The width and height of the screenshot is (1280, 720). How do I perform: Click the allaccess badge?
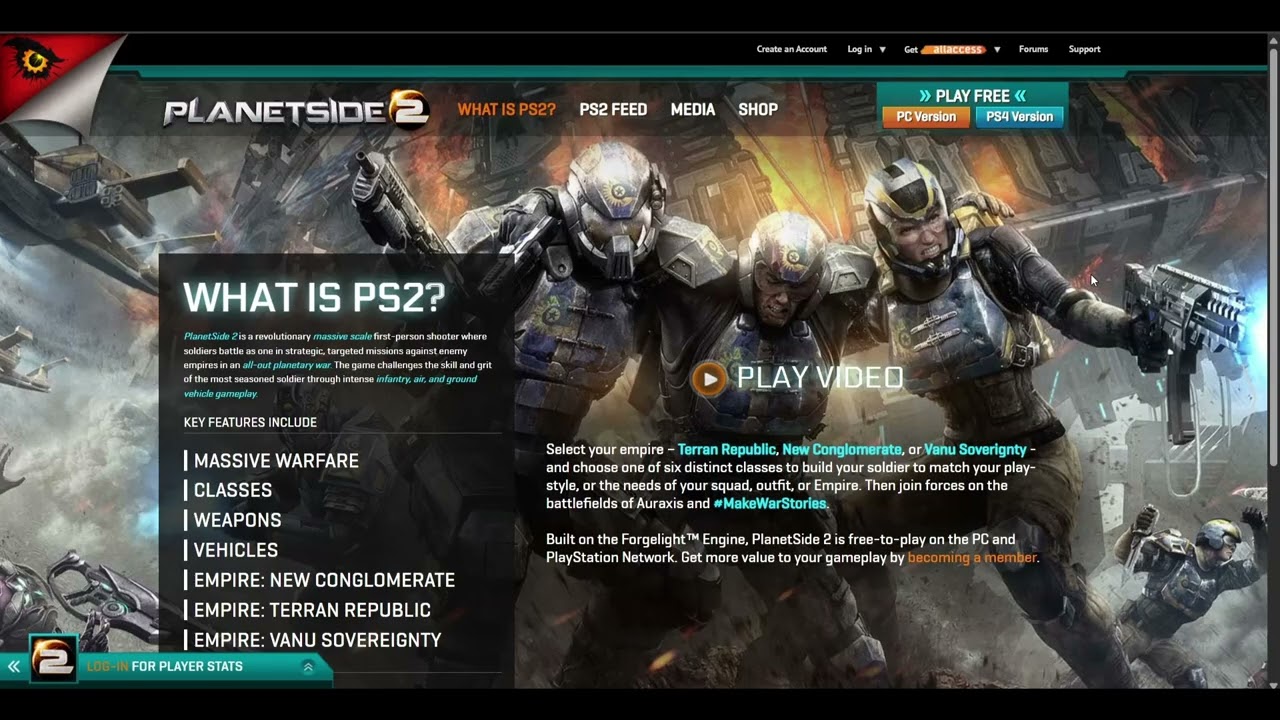coord(955,49)
